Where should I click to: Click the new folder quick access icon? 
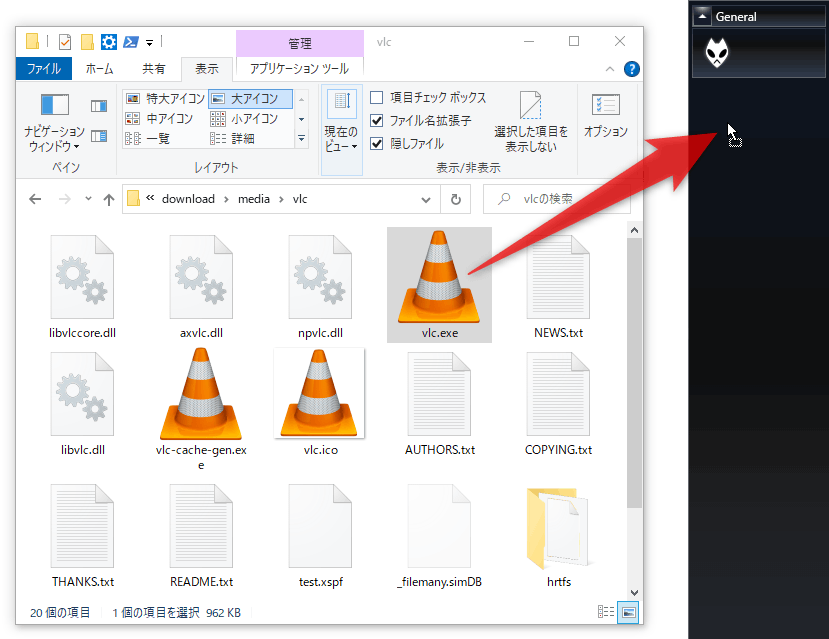pyautogui.click(x=87, y=42)
